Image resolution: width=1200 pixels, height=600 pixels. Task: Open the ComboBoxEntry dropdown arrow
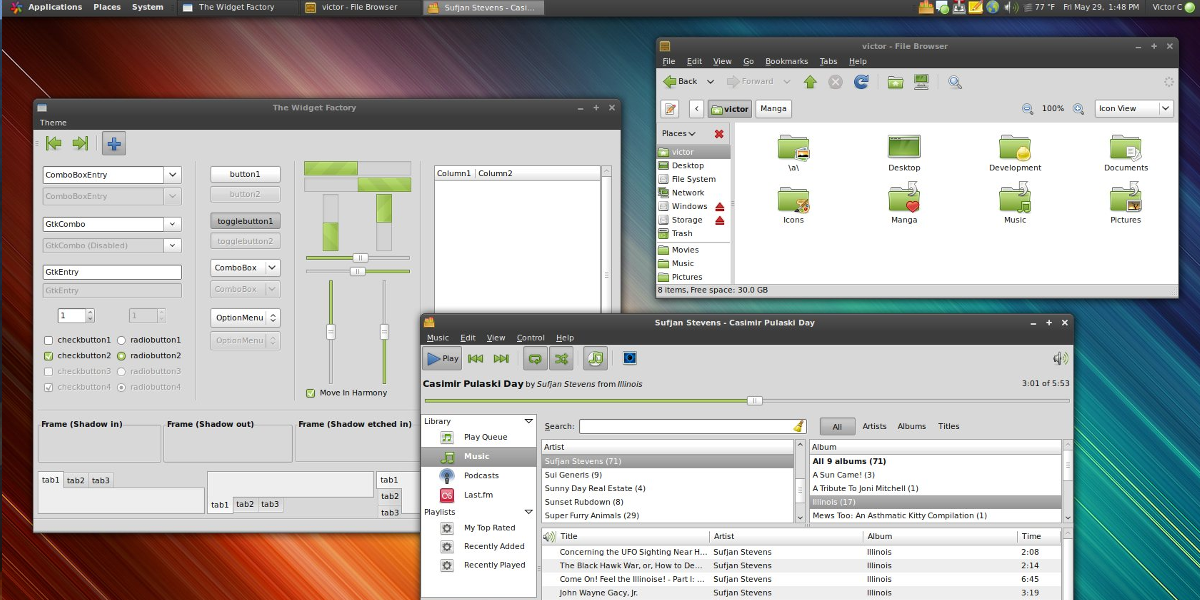pyautogui.click(x=173, y=174)
